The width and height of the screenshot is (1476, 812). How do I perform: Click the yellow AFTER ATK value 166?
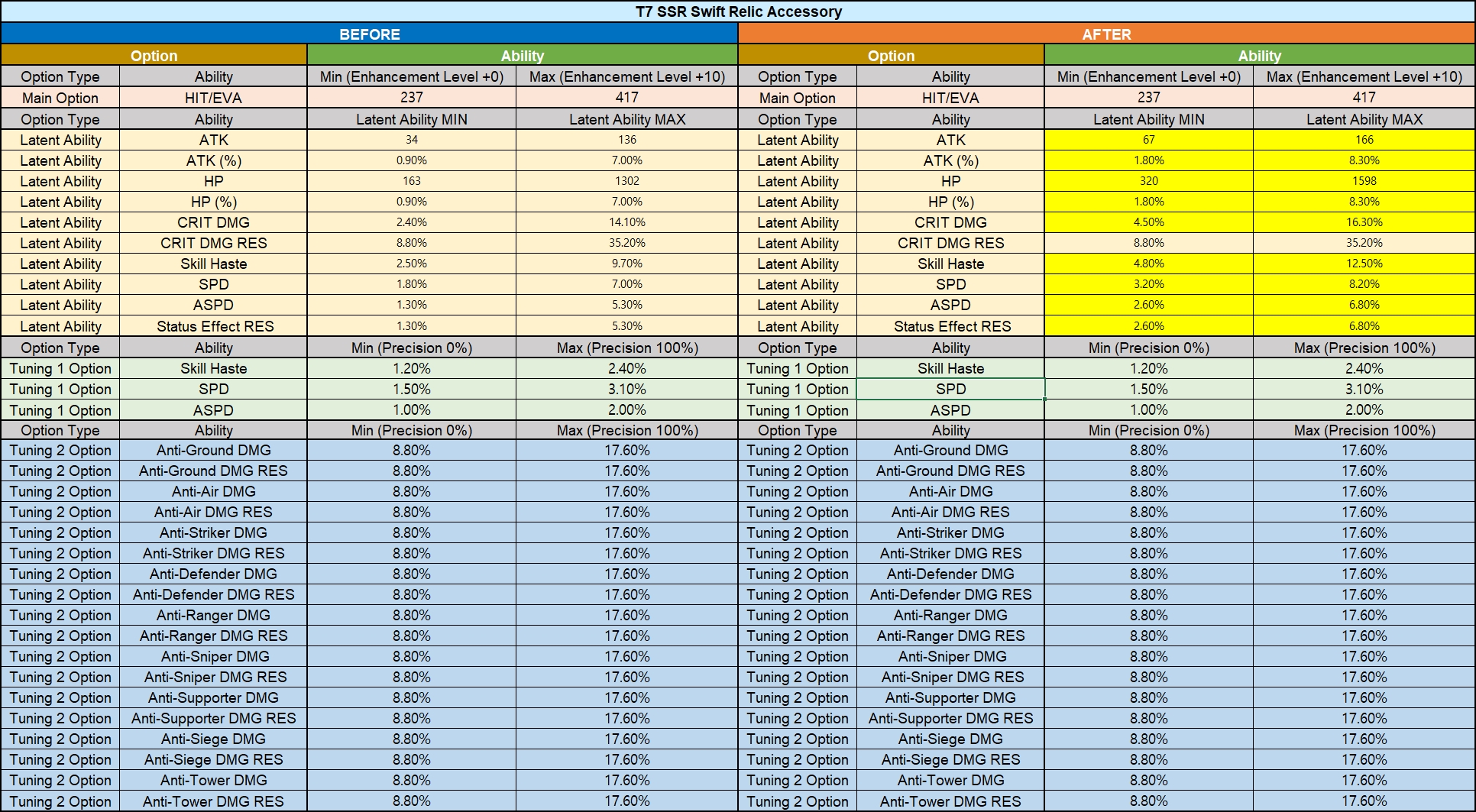pos(1364,140)
